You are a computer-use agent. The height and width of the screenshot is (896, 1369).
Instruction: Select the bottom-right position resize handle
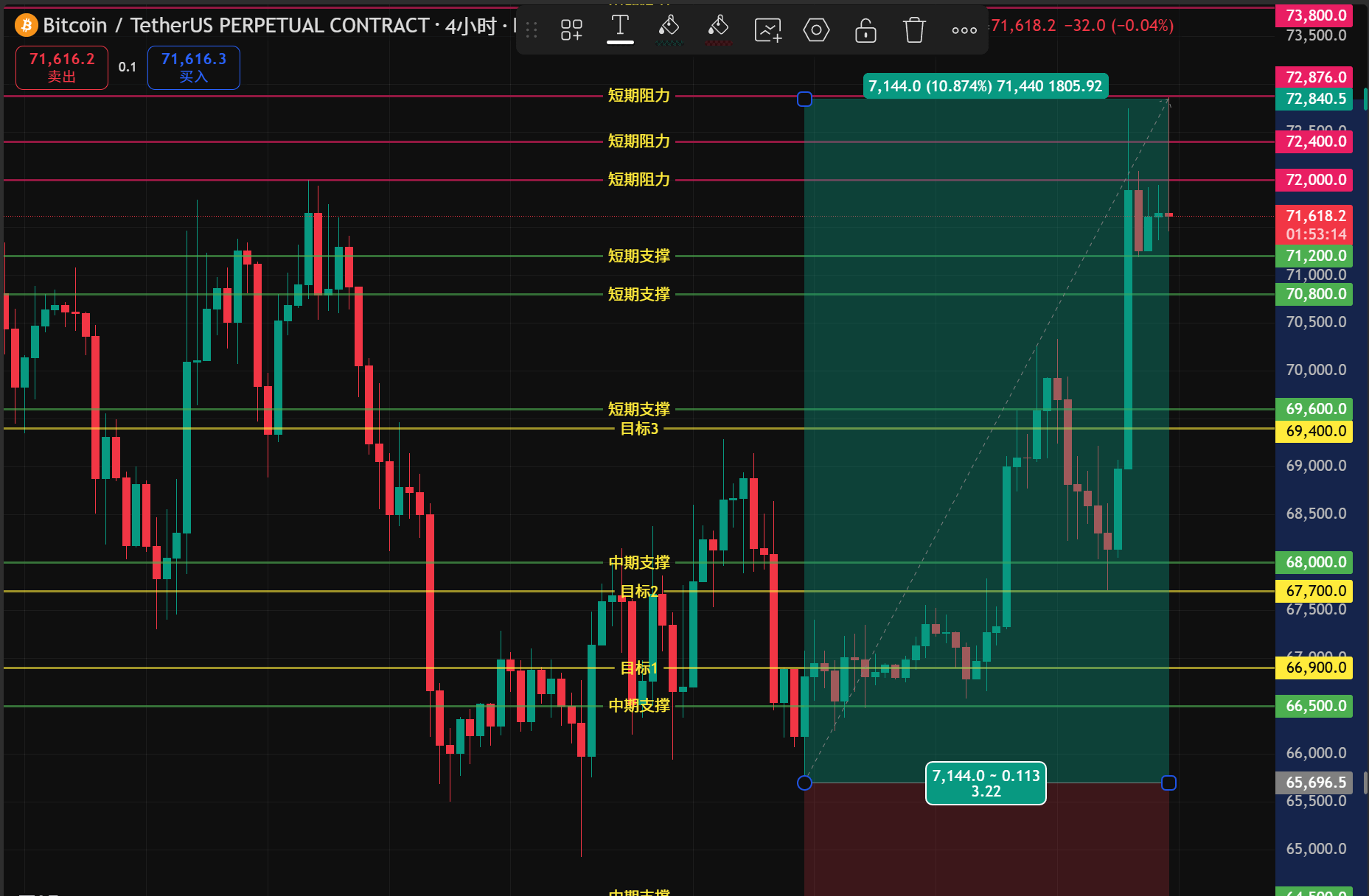pyautogui.click(x=1168, y=783)
